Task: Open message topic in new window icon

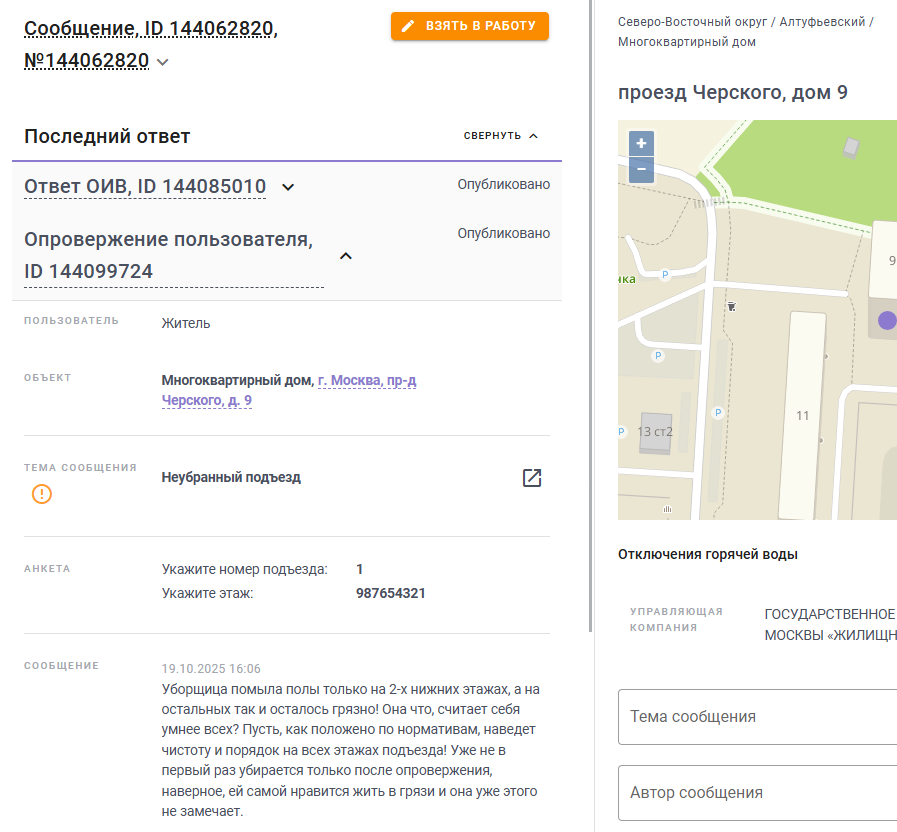Action: click(532, 478)
